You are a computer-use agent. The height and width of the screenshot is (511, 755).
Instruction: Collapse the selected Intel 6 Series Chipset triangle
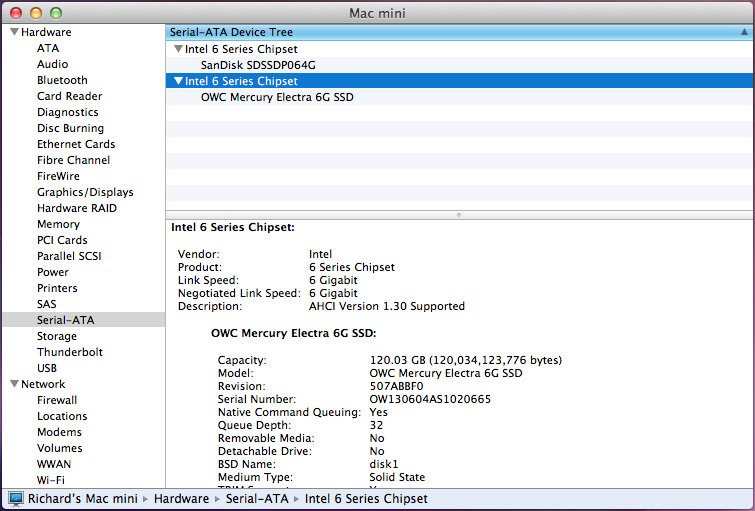point(179,81)
